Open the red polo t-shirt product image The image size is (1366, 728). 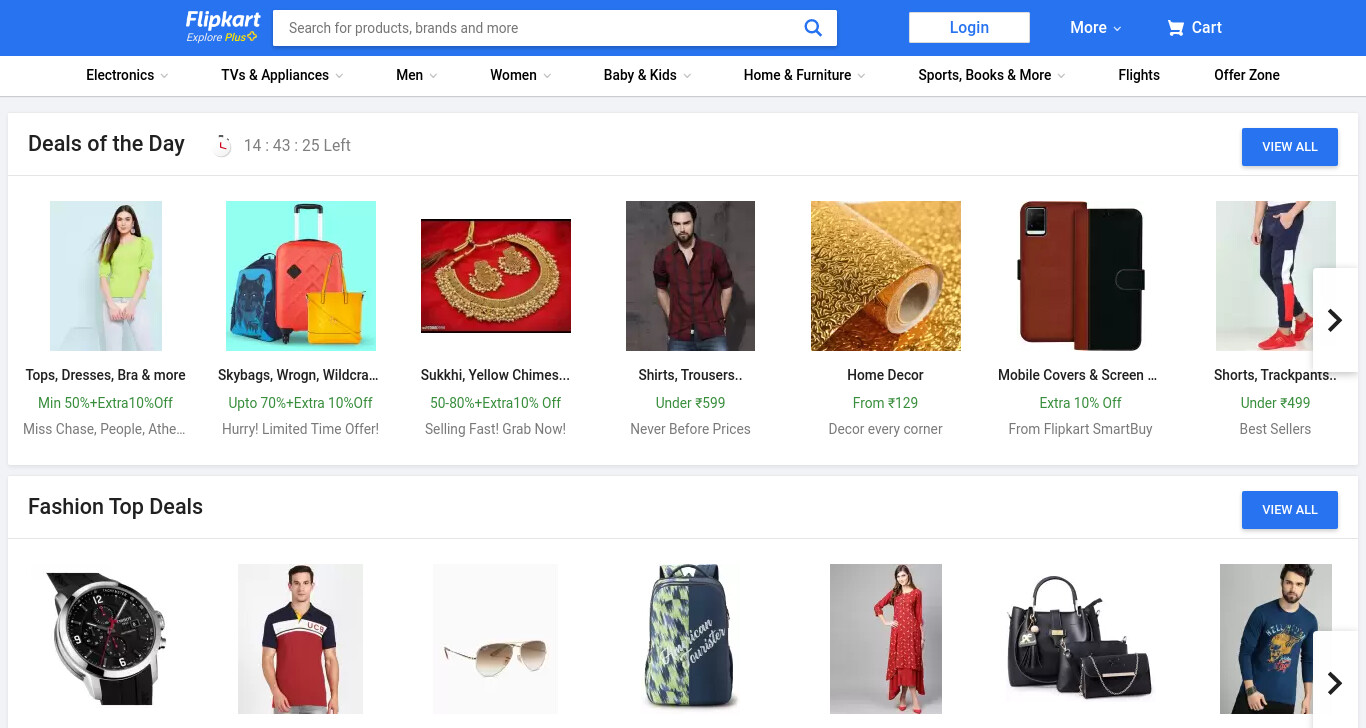tap(300, 639)
